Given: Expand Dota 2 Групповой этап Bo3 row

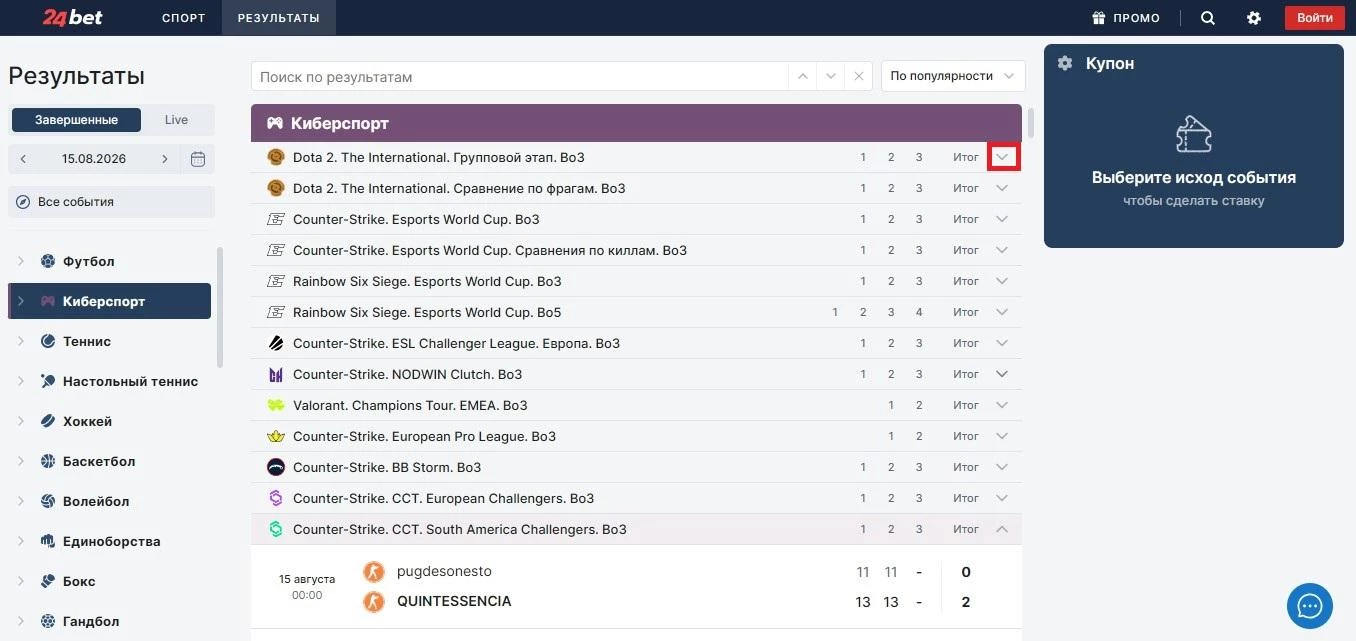Looking at the screenshot, I should [x=1003, y=157].
